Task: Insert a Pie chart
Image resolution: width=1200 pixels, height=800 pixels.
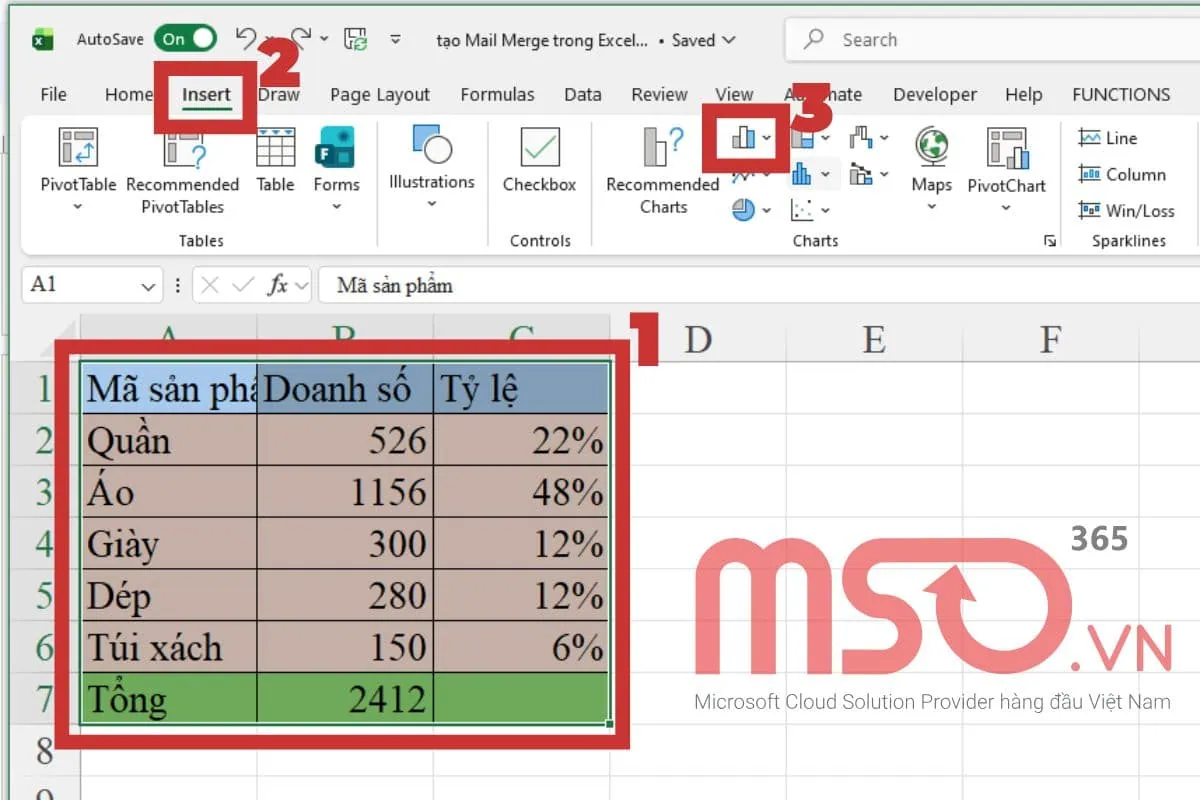Action: [x=744, y=210]
